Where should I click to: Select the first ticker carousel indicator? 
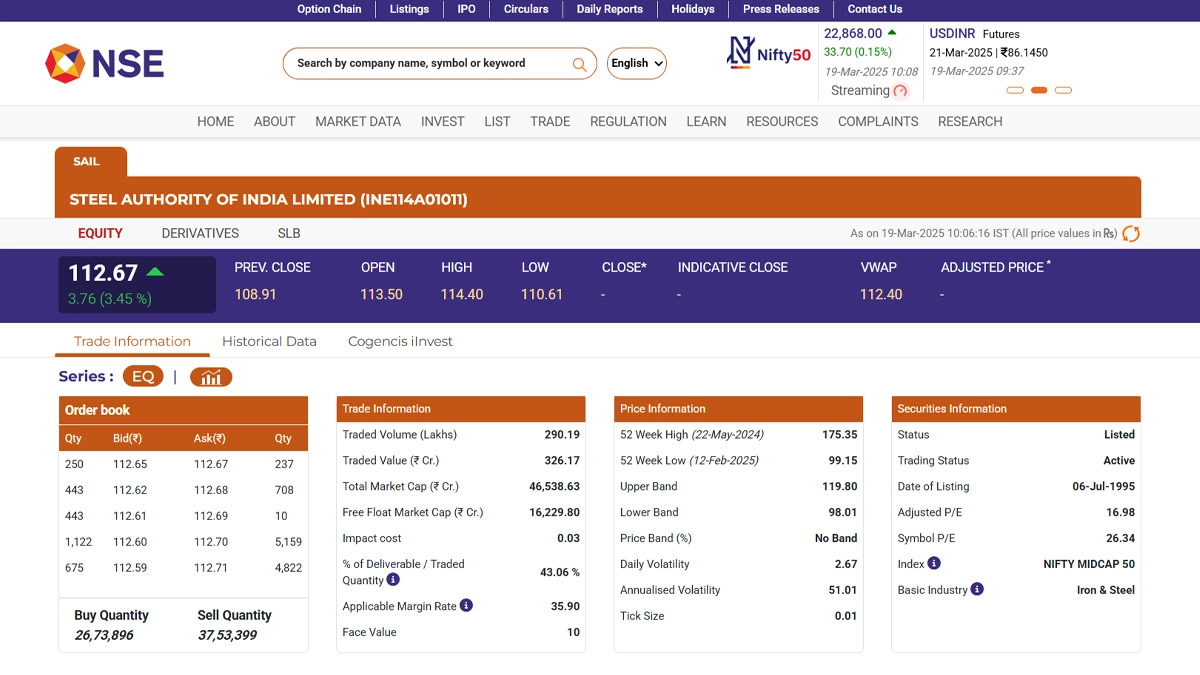coord(1015,90)
